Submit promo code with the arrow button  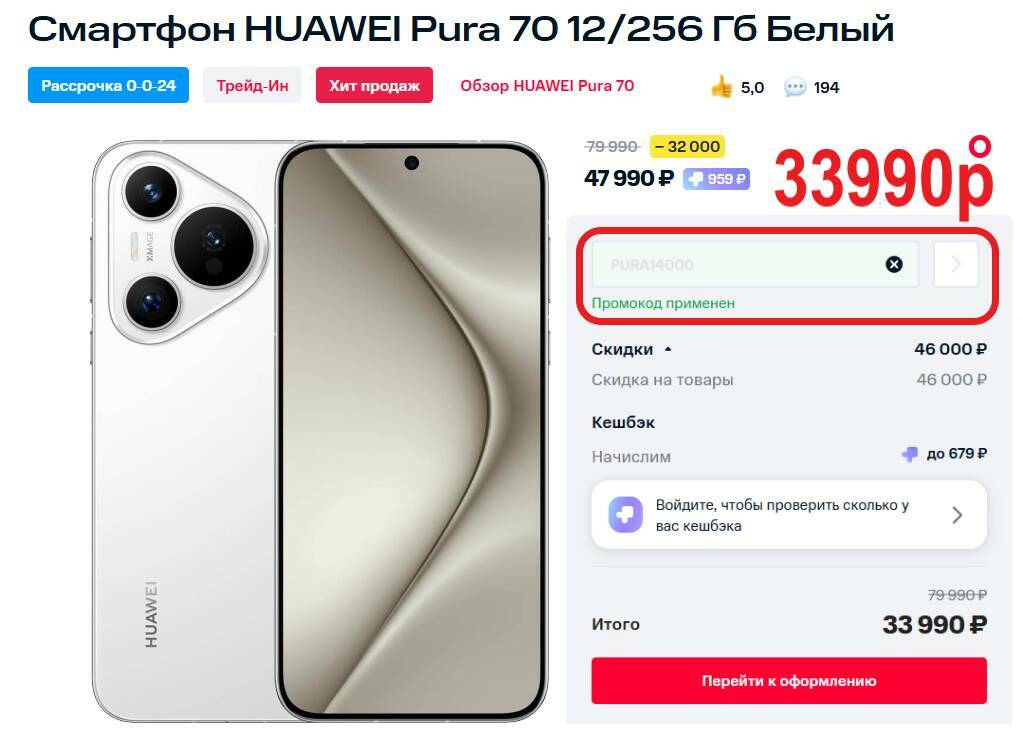[956, 264]
